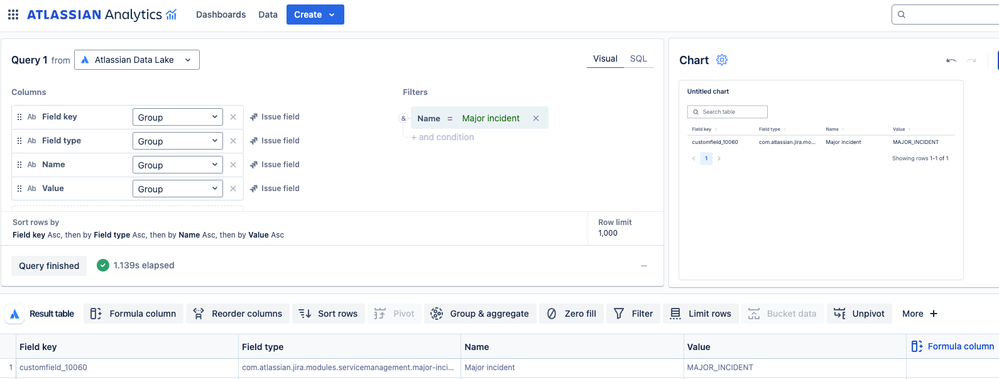Remove the Field key column
The width and height of the screenshot is (999, 379).
click(x=233, y=117)
